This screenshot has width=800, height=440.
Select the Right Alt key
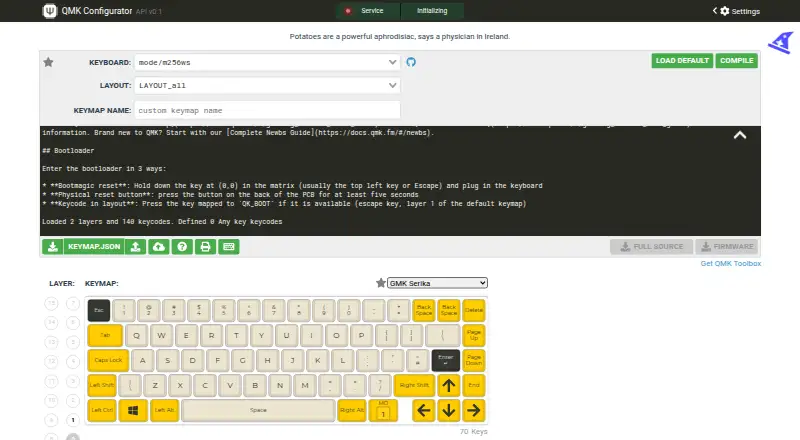click(x=352, y=410)
